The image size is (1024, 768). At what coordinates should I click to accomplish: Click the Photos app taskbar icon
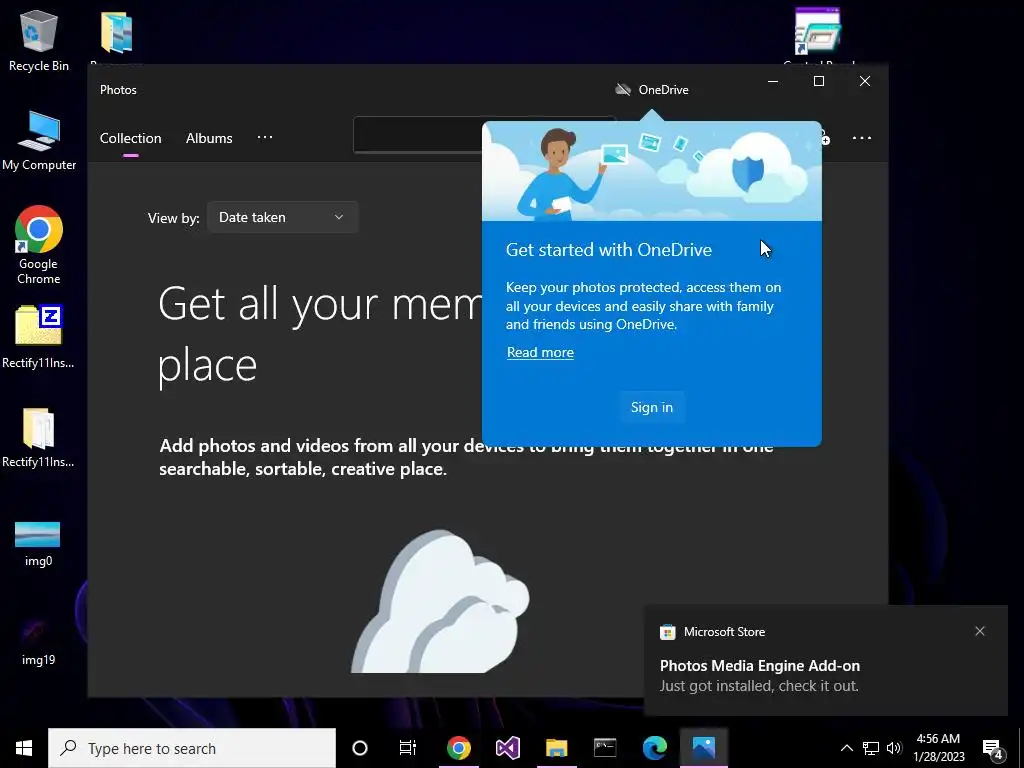[703, 748]
